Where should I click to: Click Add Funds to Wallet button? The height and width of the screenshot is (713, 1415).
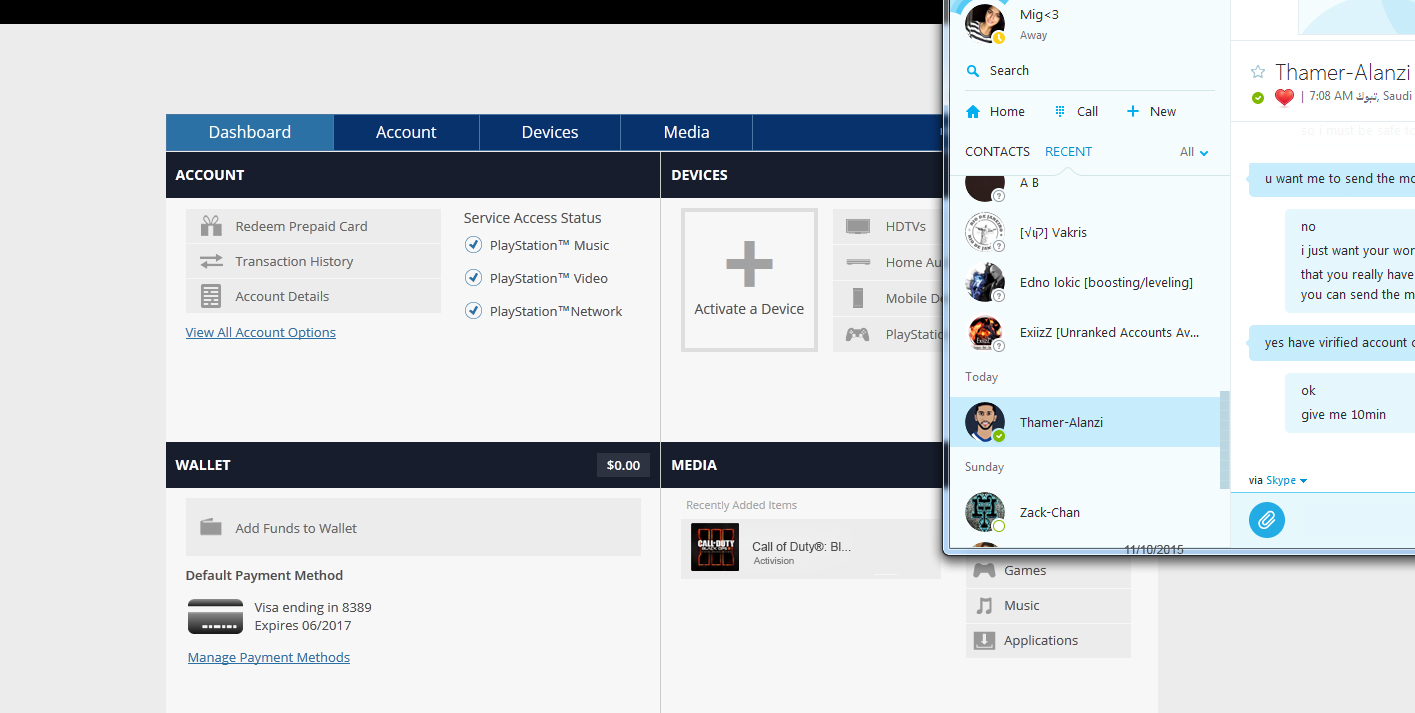pyautogui.click(x=413, y=527)
